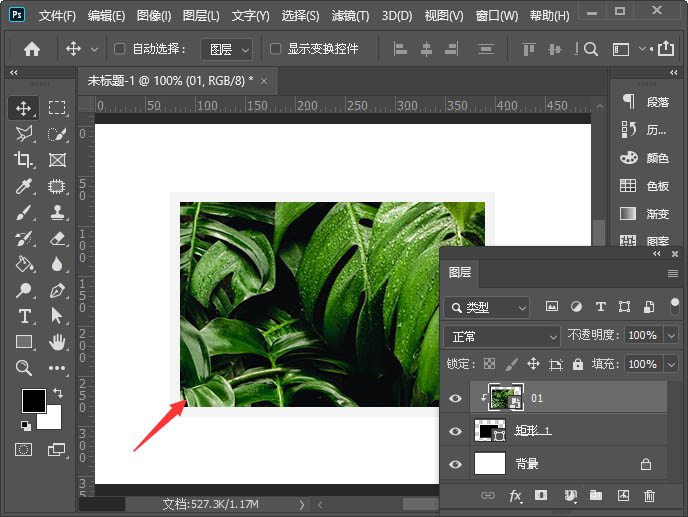This screenshot has width=688, height=517.
Task: Click the delete layer trash icon
Action: point(649,495)
